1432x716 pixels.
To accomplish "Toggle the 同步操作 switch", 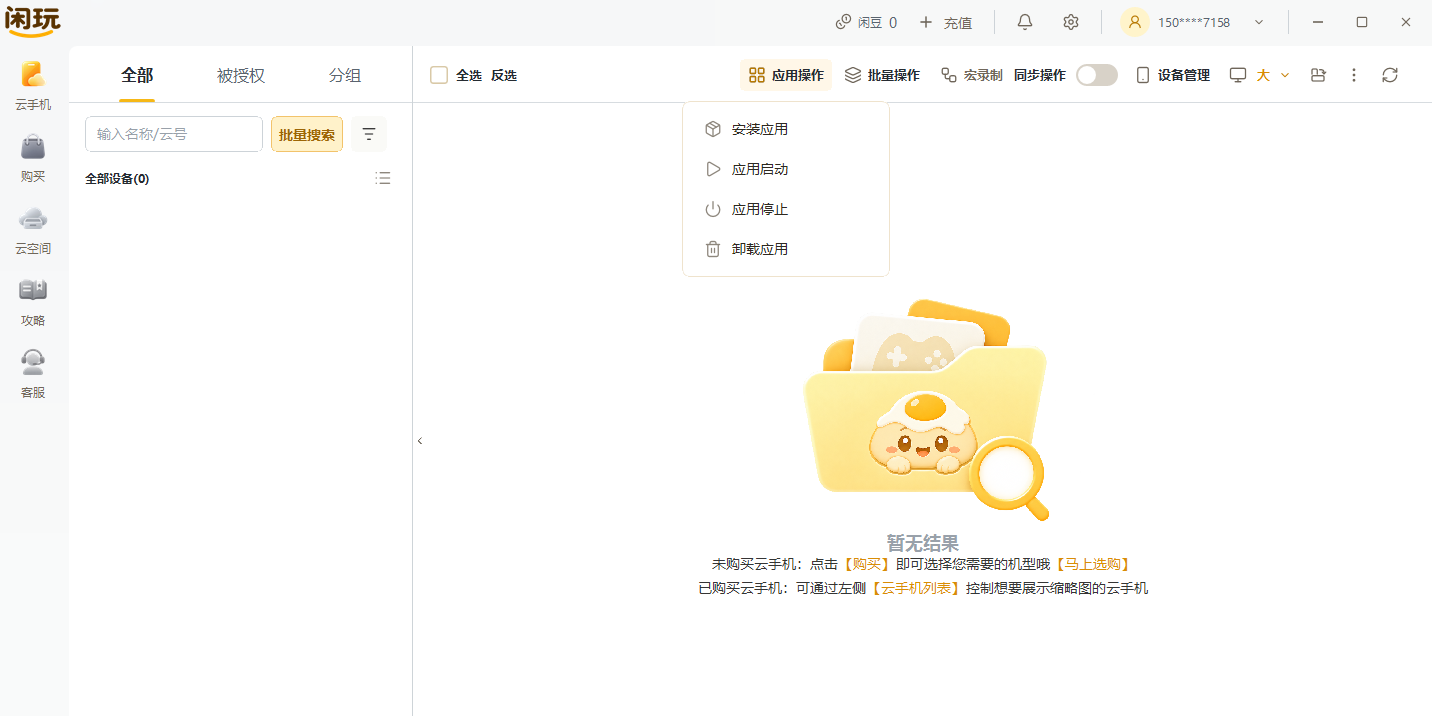I will [1097, 75].
